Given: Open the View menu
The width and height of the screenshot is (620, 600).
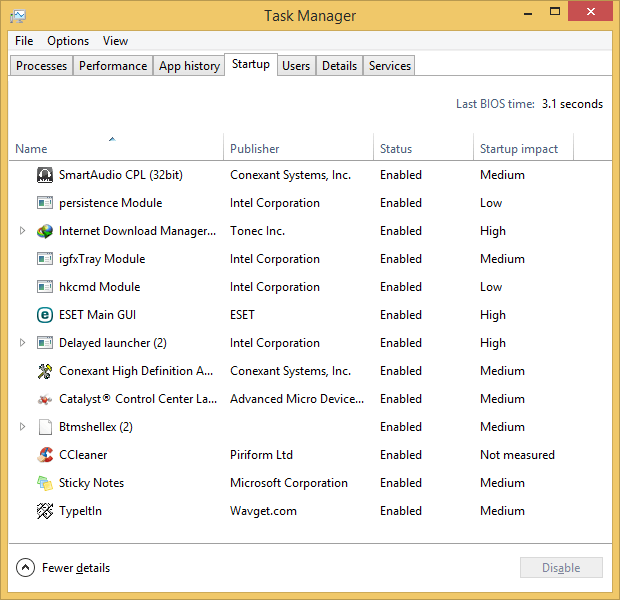Looking at the screenshot, I should pos(115,41).
